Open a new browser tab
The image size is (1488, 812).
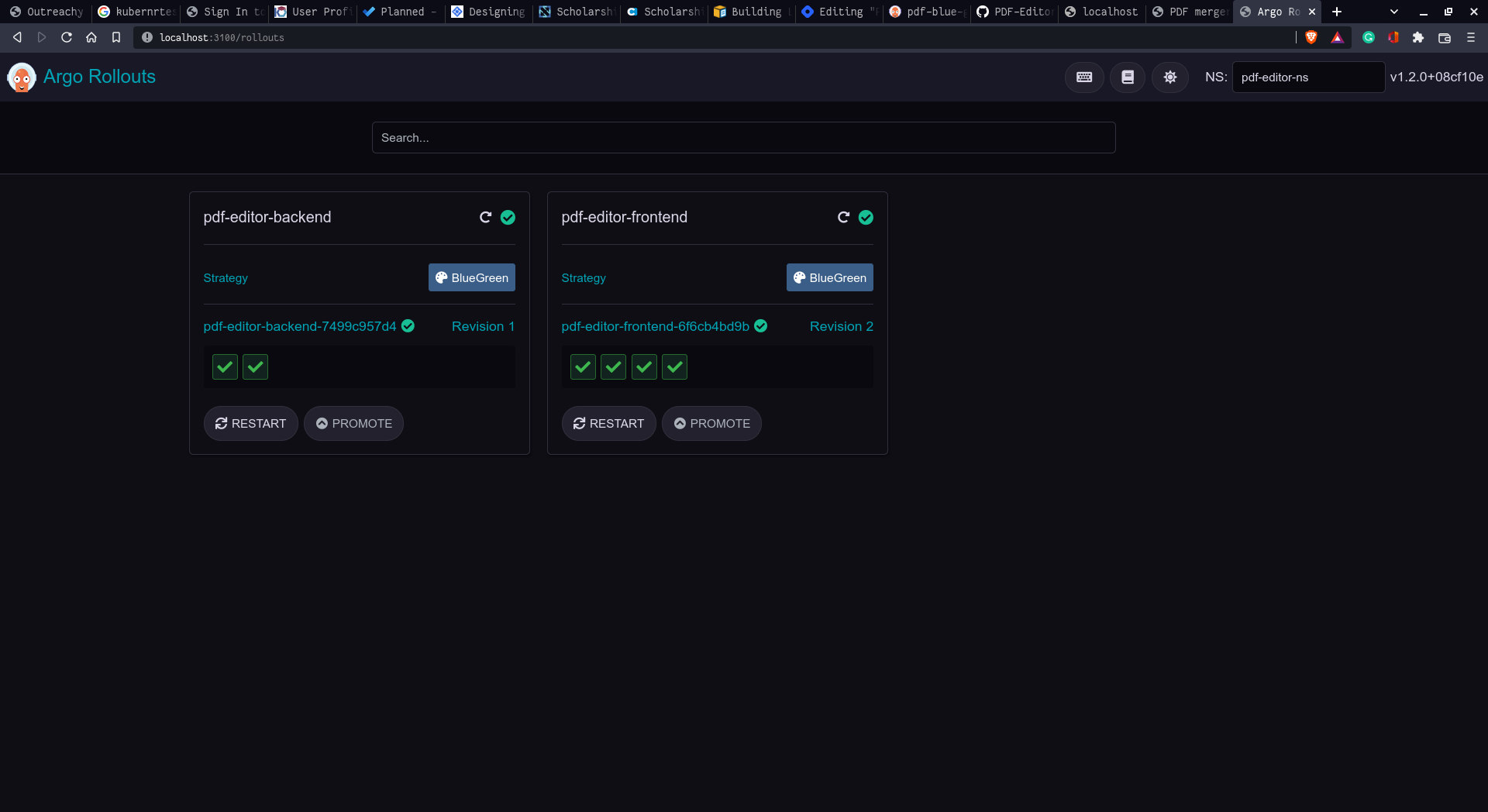(1337, 12)
